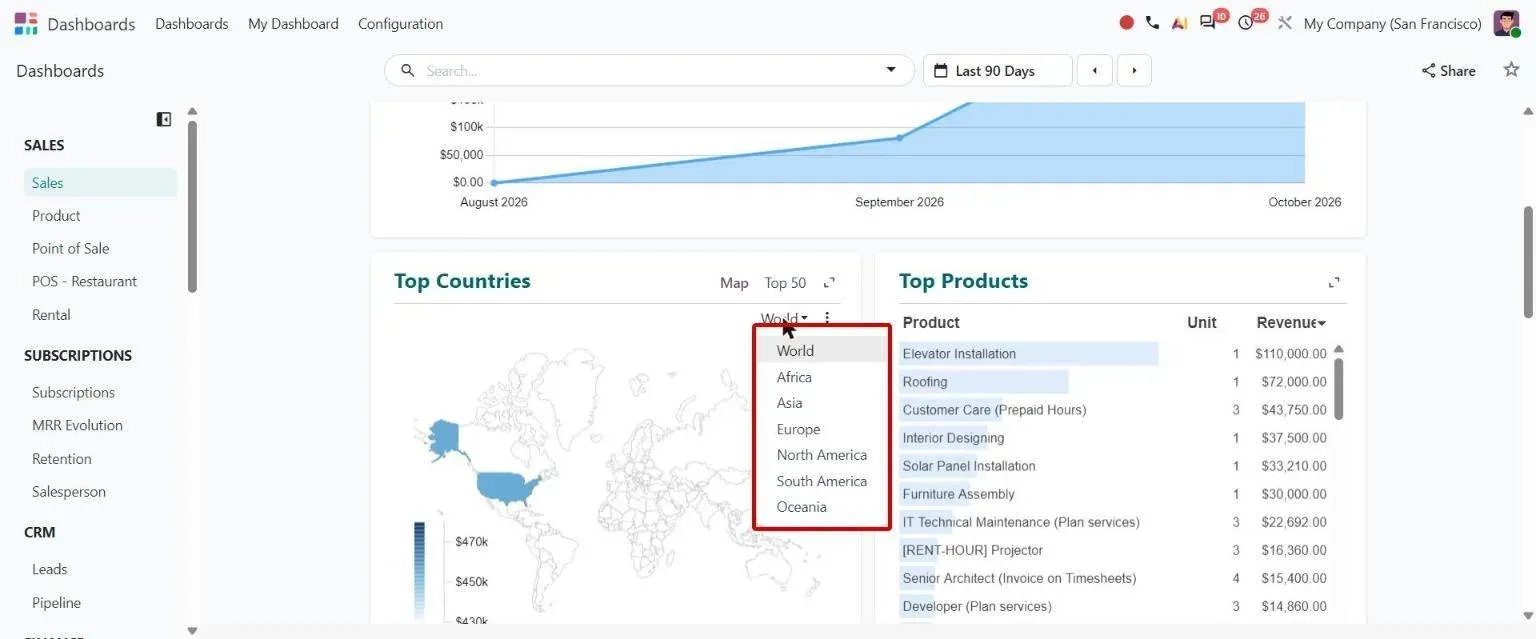This screenshot has height=639, width=1536.
Task: Open the messages icon with badge 10
Action: click(1210, 22)
